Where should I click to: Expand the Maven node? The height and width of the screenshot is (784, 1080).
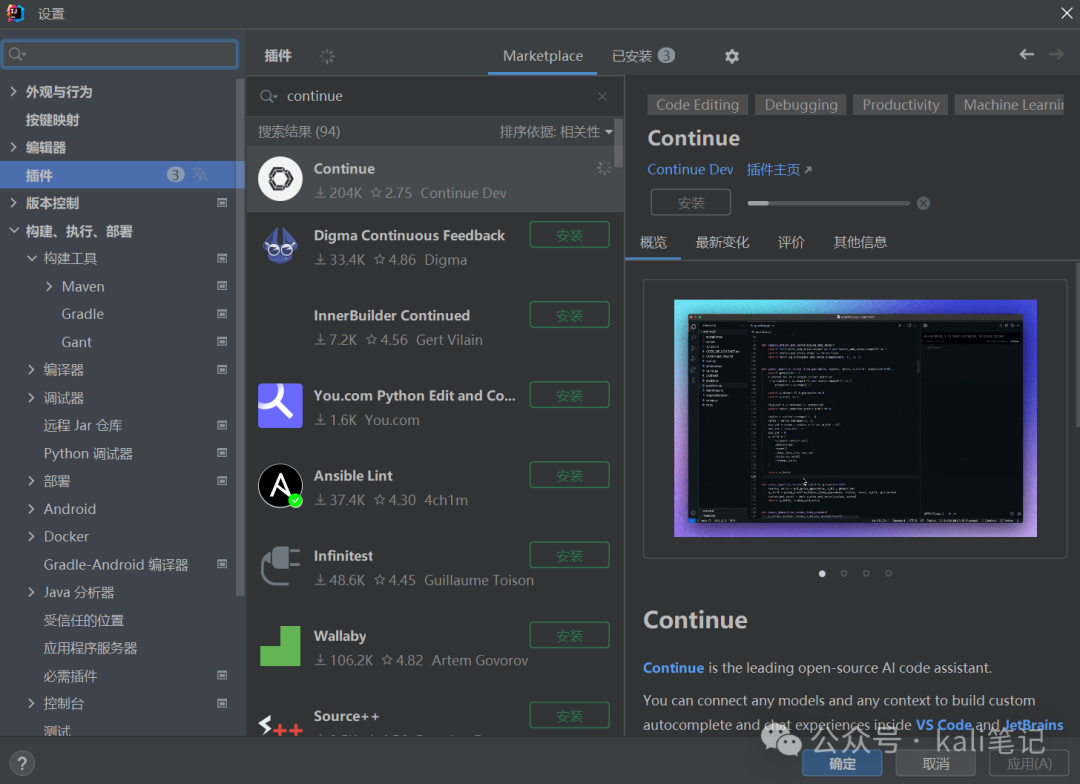coord(49,287)
